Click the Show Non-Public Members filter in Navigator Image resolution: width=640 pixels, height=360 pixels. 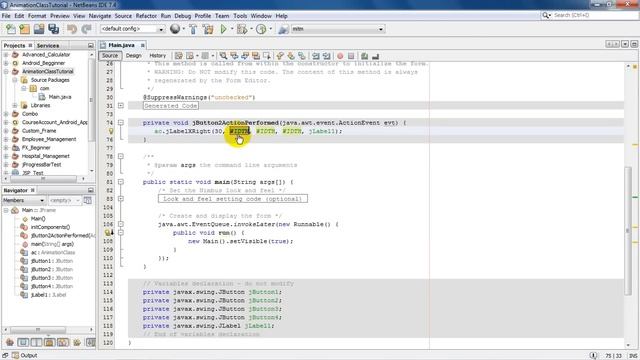tap(49, 342)
